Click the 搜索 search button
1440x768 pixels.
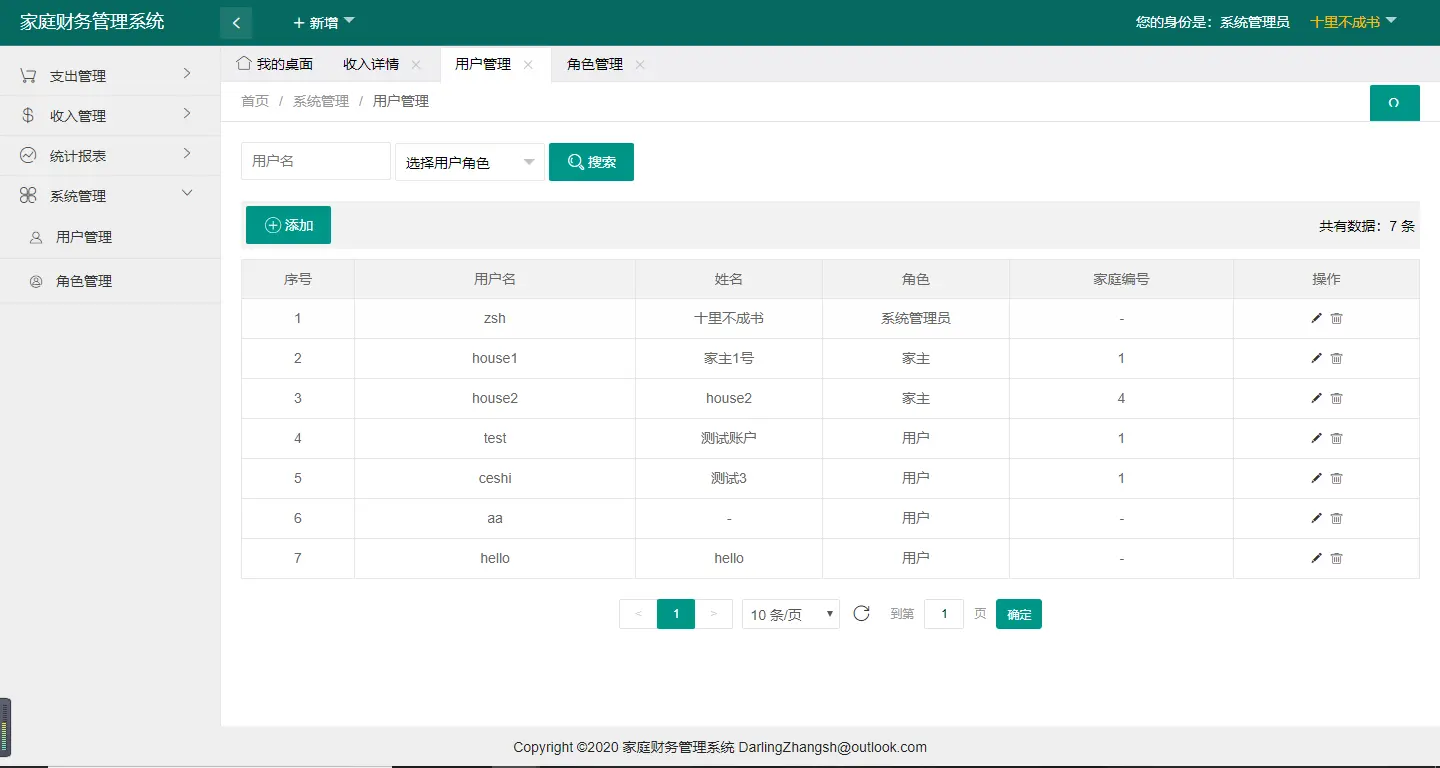coord(591,161)
